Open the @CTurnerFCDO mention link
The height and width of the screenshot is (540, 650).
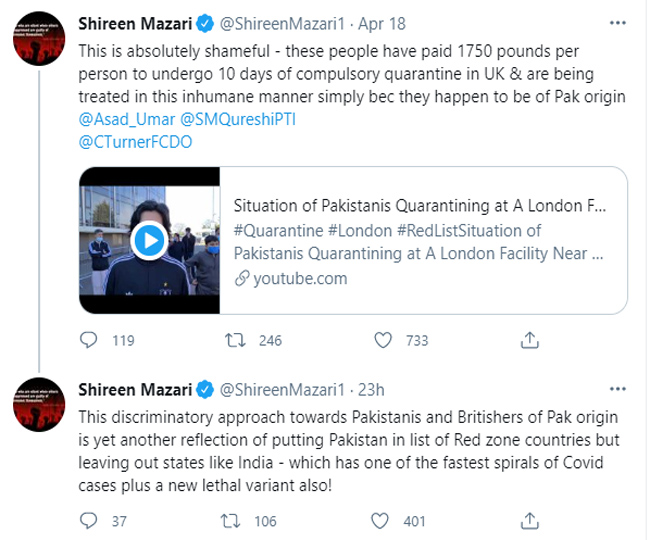[134, 142]
